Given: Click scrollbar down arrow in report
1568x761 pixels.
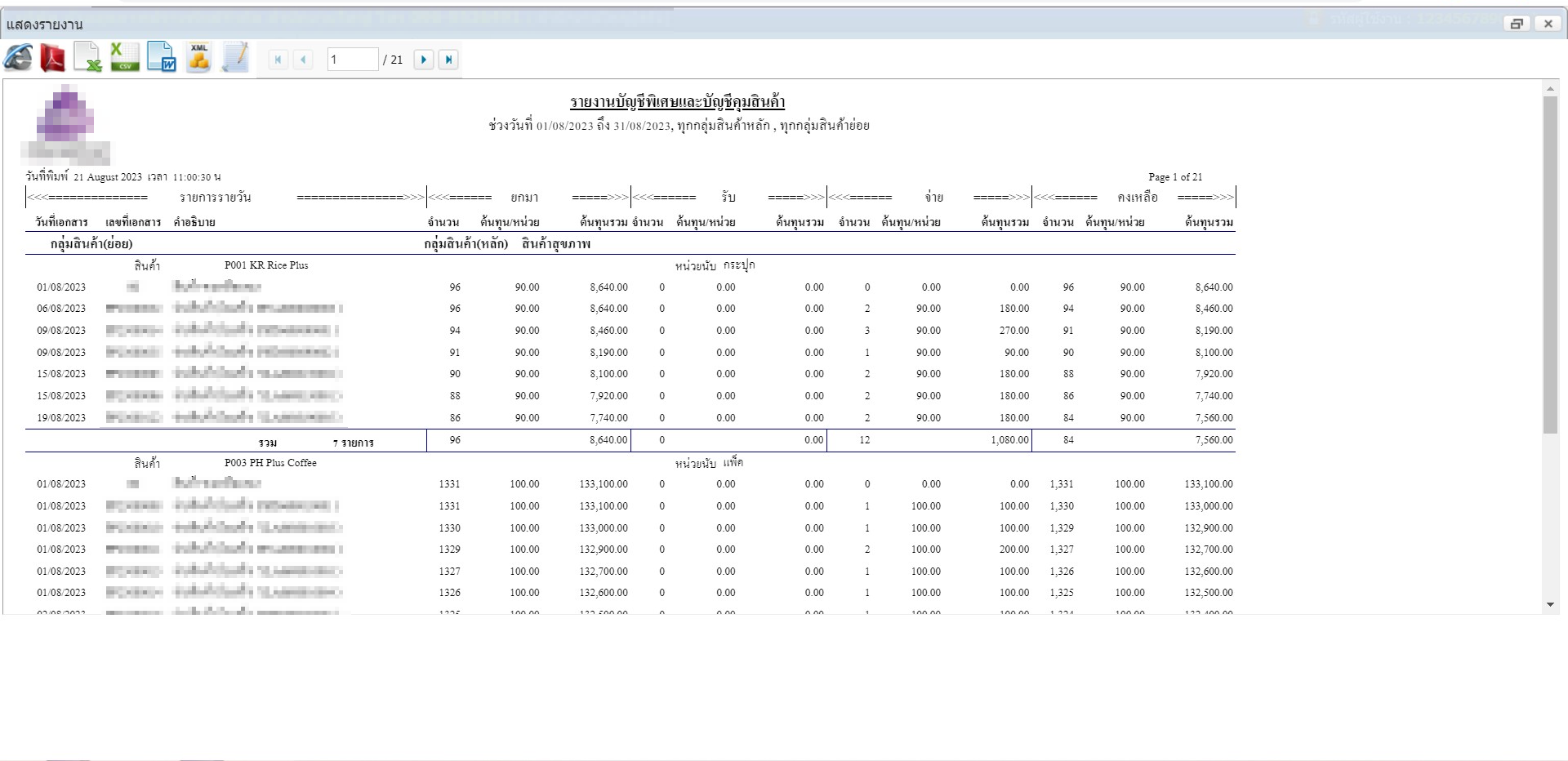Looking at the screenshot, I should pyautogui.click(x=1550, y=605).
